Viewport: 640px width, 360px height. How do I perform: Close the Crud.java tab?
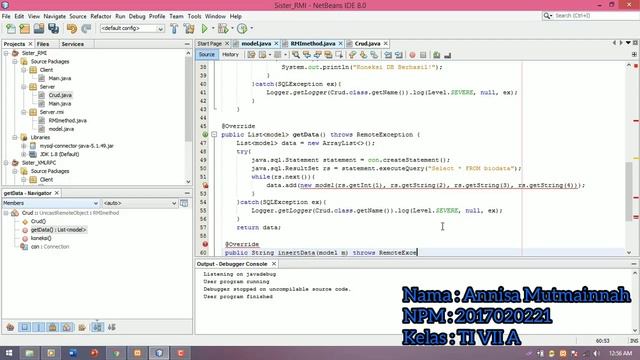(385, 44)
